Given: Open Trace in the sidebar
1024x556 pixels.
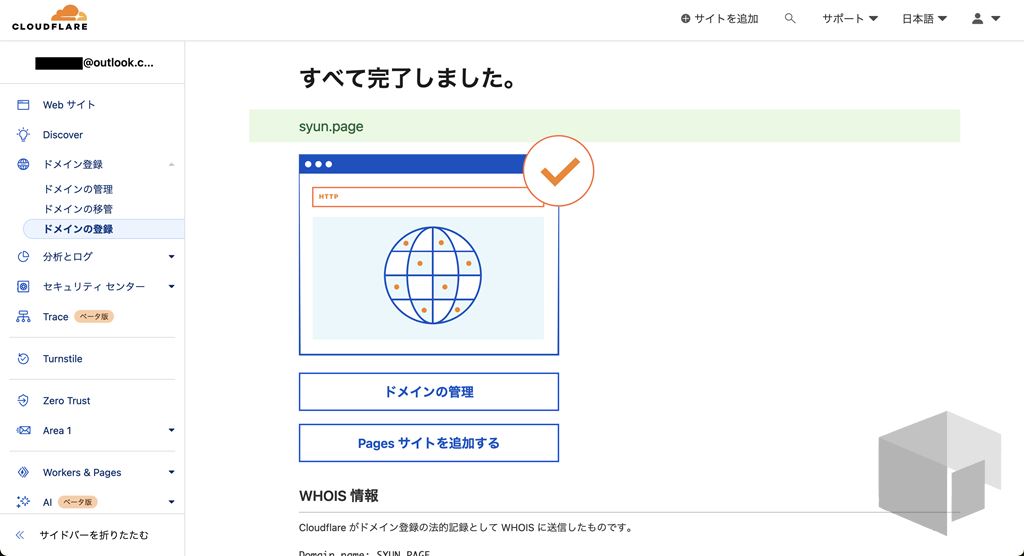Looking at the screenshot, I should (x=56, y=316).
